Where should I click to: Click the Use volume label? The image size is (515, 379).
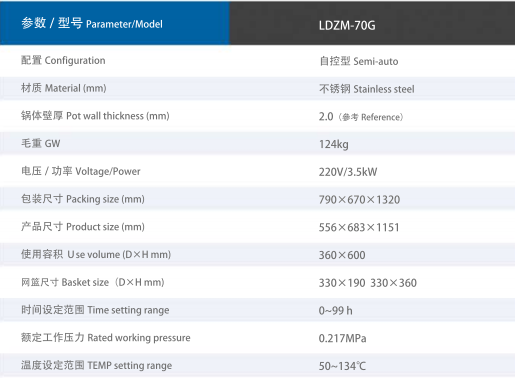click(x=96, y=254)
